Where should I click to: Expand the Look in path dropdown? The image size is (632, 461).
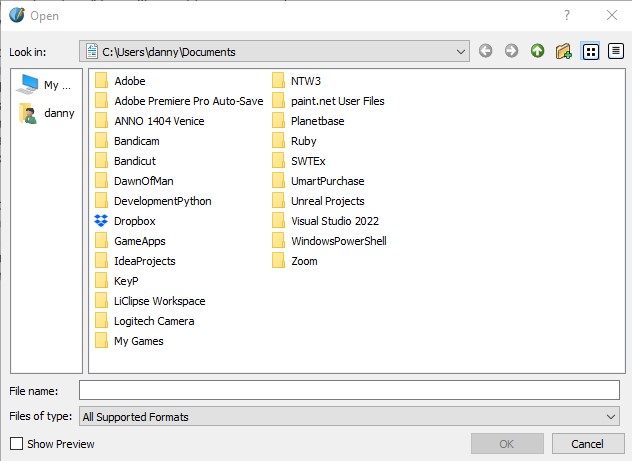pos(460,51)
